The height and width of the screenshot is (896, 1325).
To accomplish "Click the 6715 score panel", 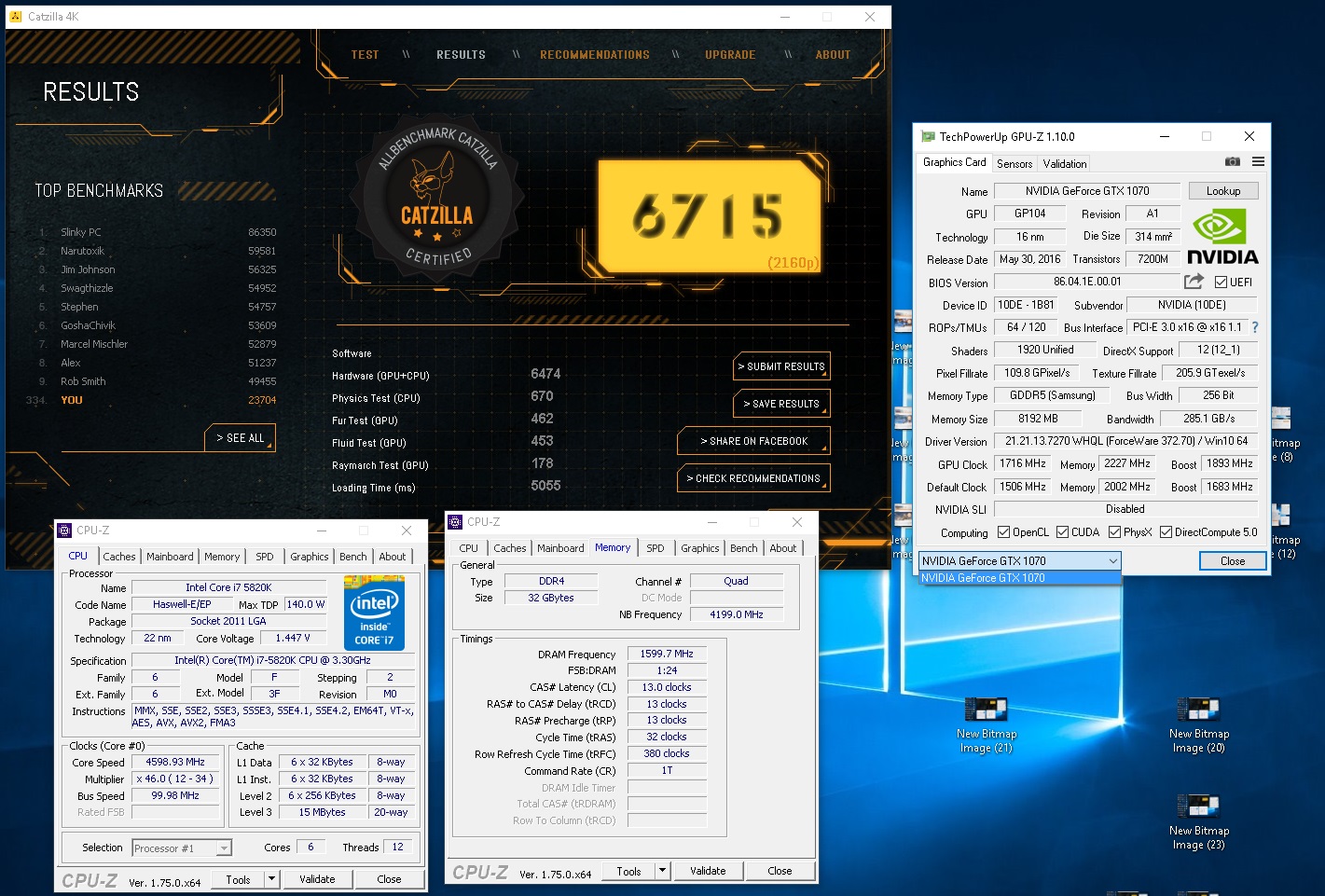I will coord(710,216).
